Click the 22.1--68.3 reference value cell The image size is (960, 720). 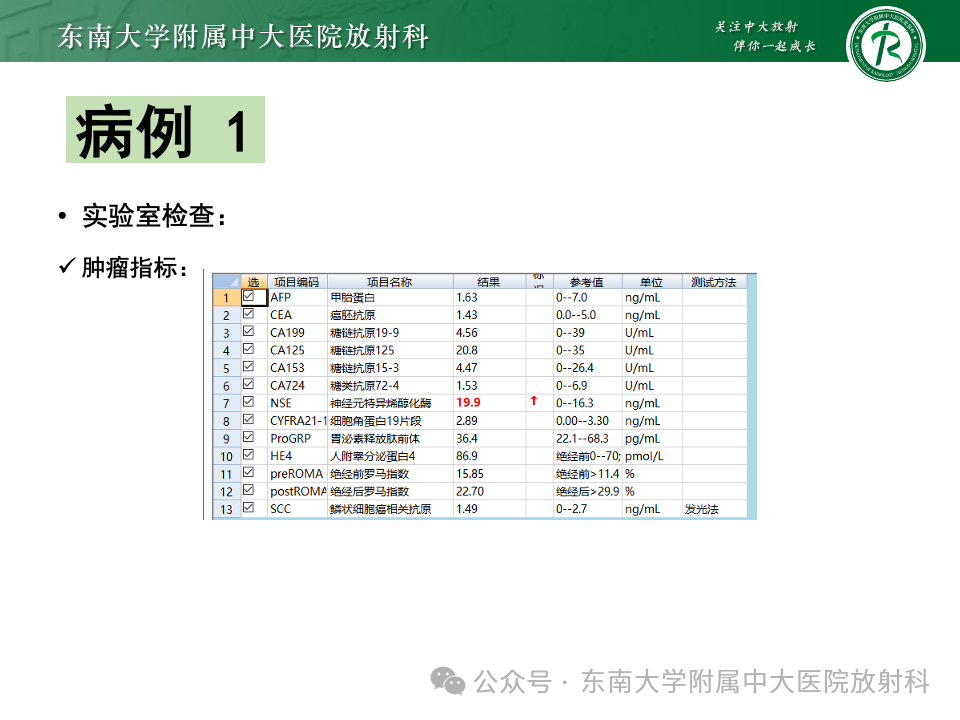pyautogui.click(x=587, y=439)
